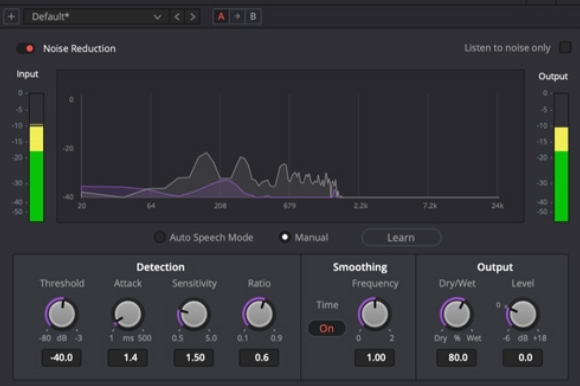The height and width of the screenshot is (386, 580).
Task: Click the Noise Reduction label
Action: coord(79,48)
